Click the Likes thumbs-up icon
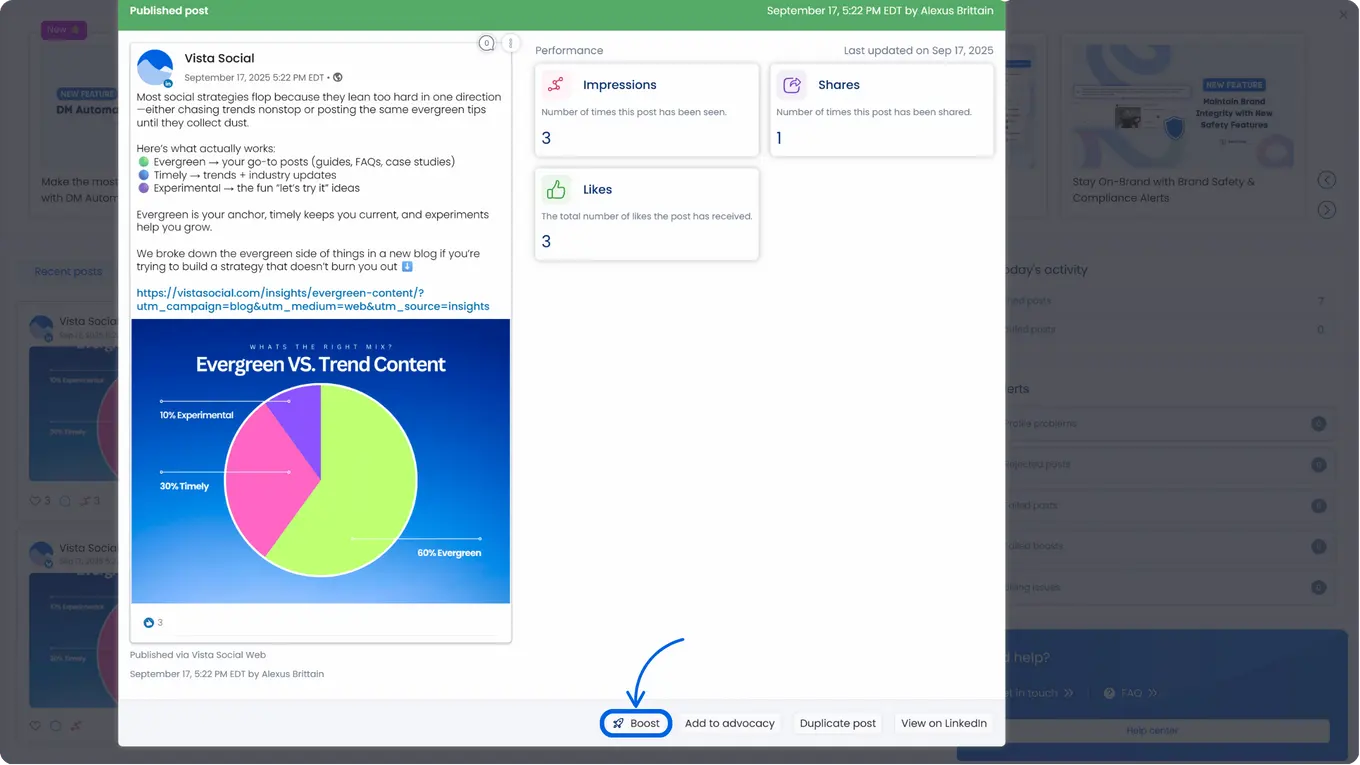The height and width of the screenshot is (765, 1360). click(x=556, y=189)
